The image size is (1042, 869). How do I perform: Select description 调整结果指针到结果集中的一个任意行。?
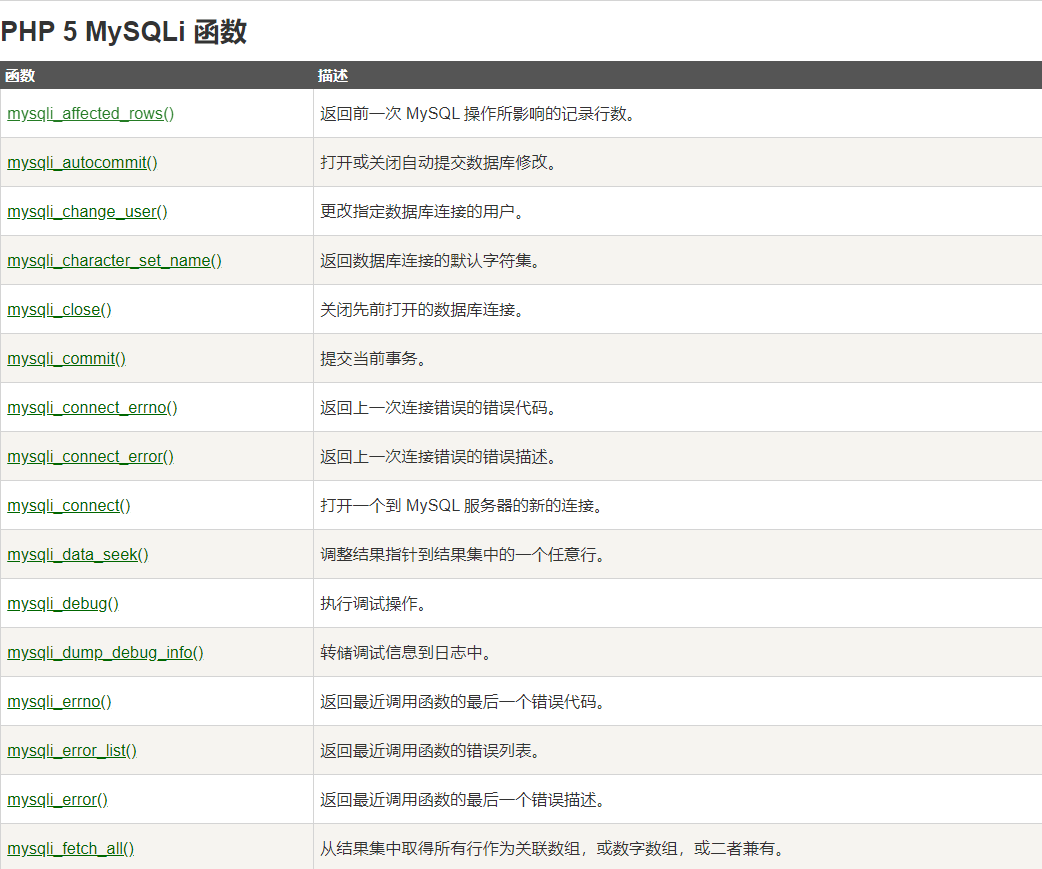(463, 555)
